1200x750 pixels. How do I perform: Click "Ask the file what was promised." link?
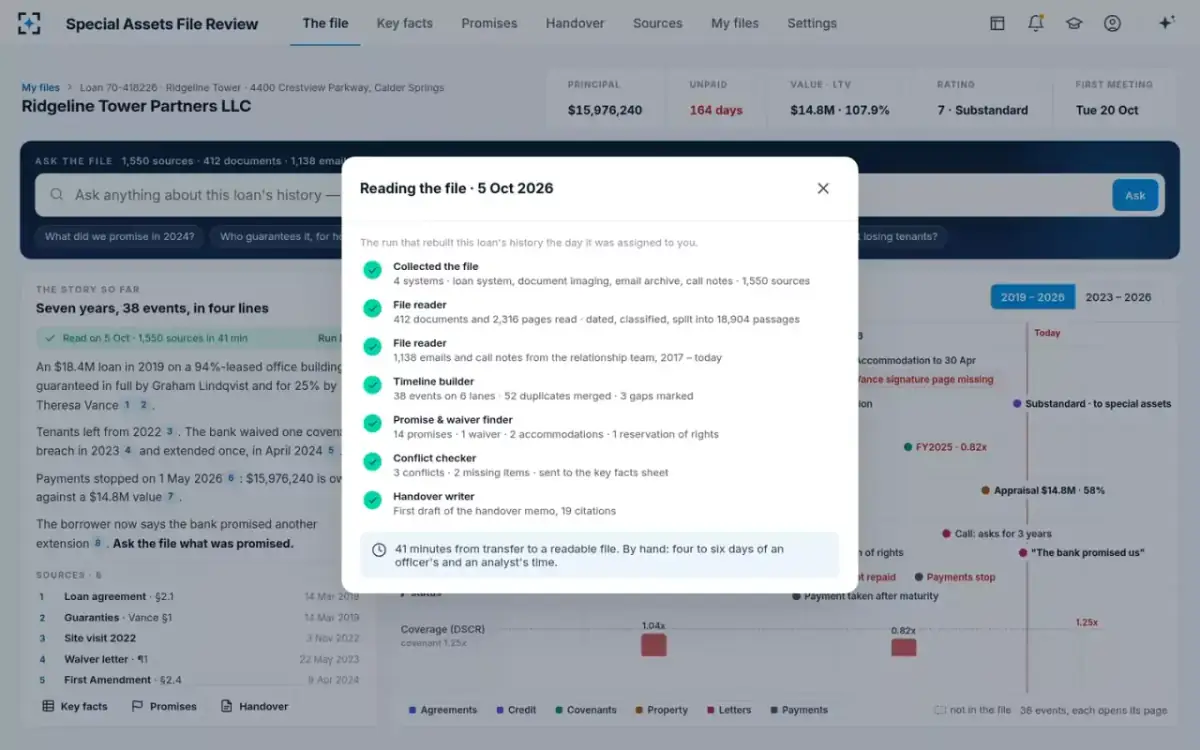(203, 544)
